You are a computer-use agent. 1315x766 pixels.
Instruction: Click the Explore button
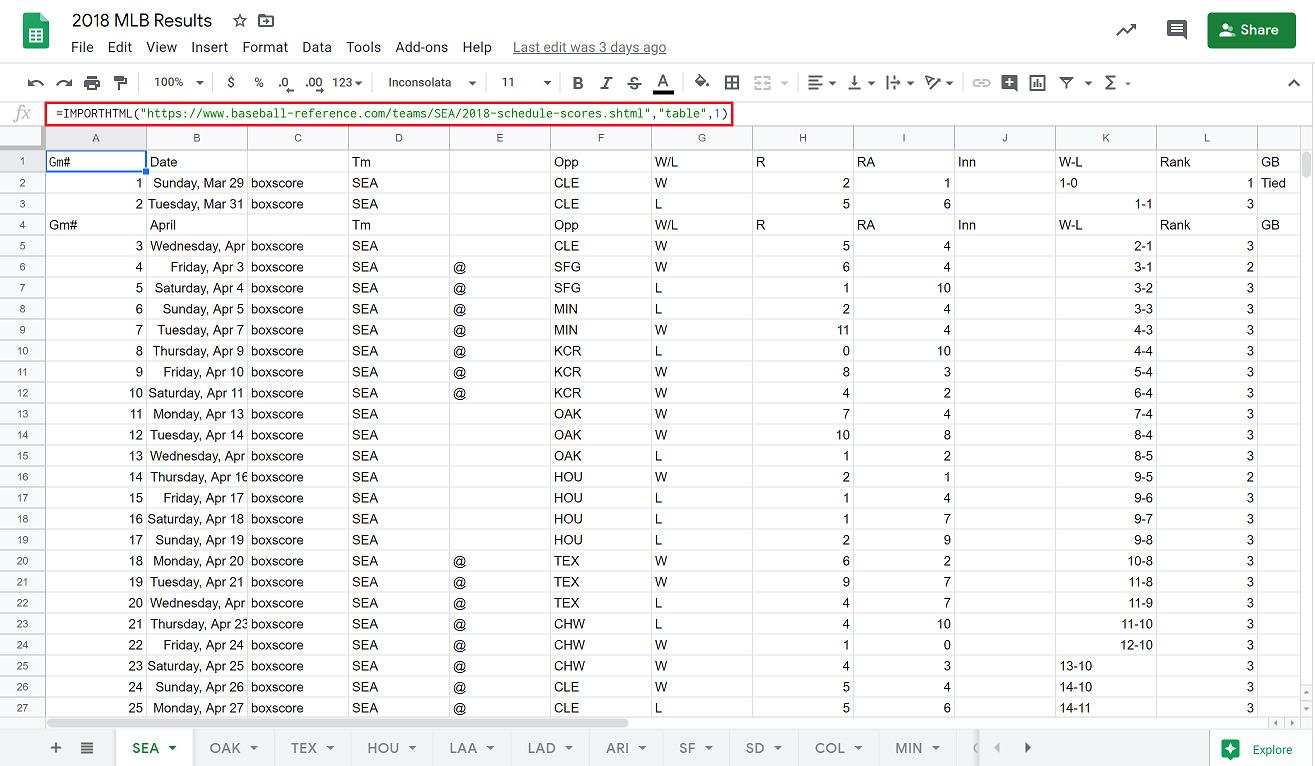1260,749
